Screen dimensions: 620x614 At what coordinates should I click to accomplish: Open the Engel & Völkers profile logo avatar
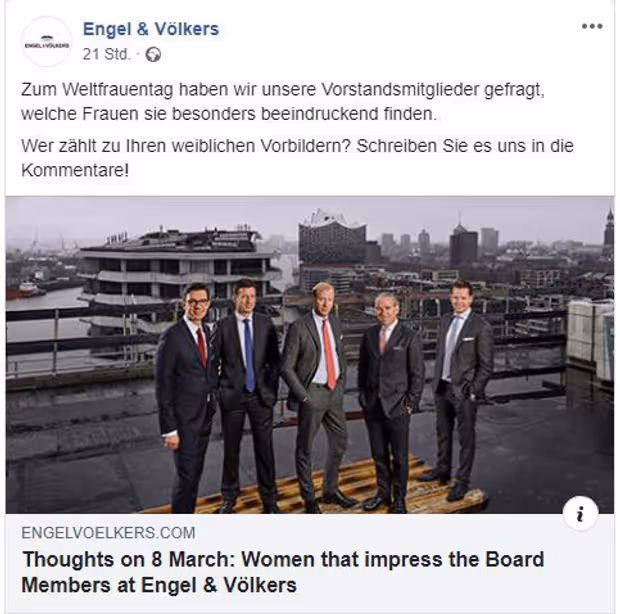tap(47, 42)
